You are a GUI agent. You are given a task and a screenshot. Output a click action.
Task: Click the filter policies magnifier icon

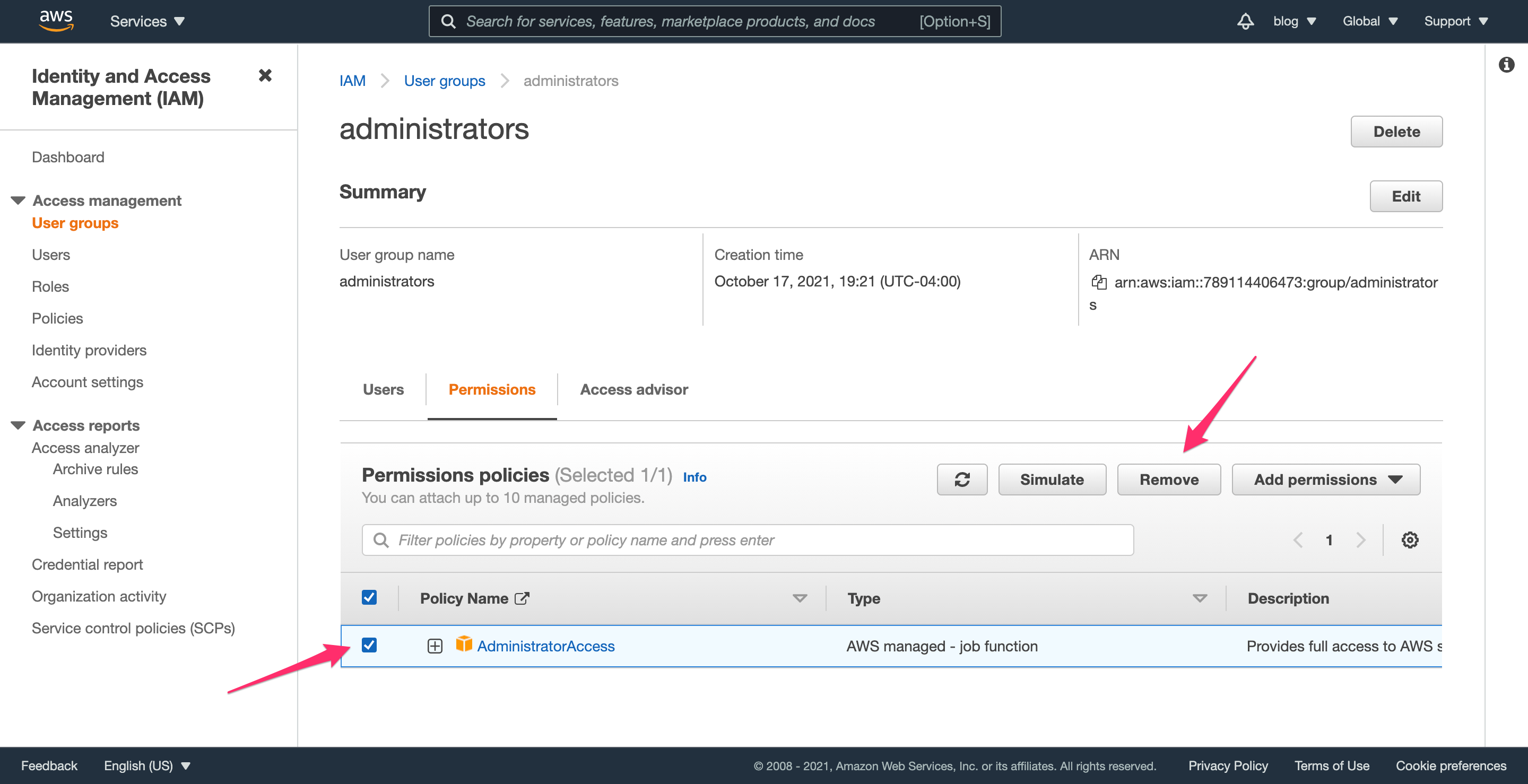click(x=380, y=539)
